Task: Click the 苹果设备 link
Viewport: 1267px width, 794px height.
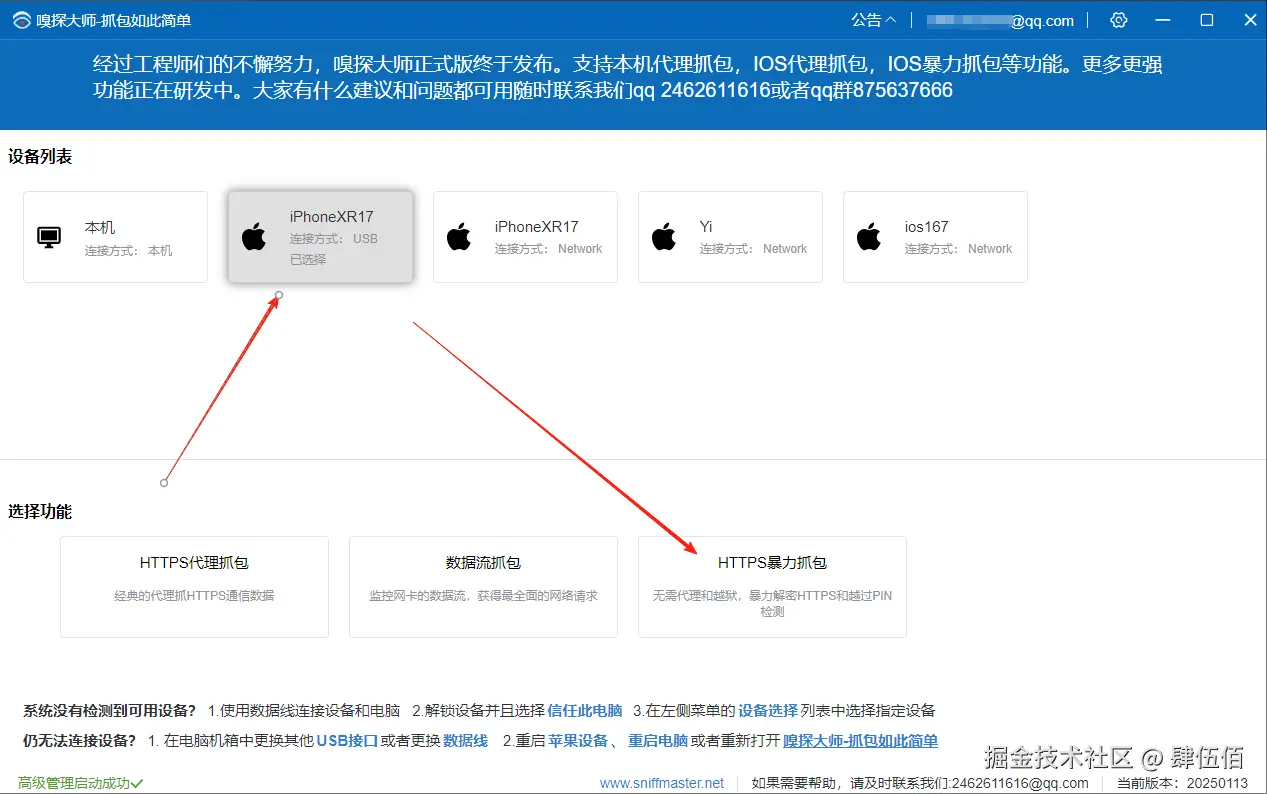Action: 578,741
